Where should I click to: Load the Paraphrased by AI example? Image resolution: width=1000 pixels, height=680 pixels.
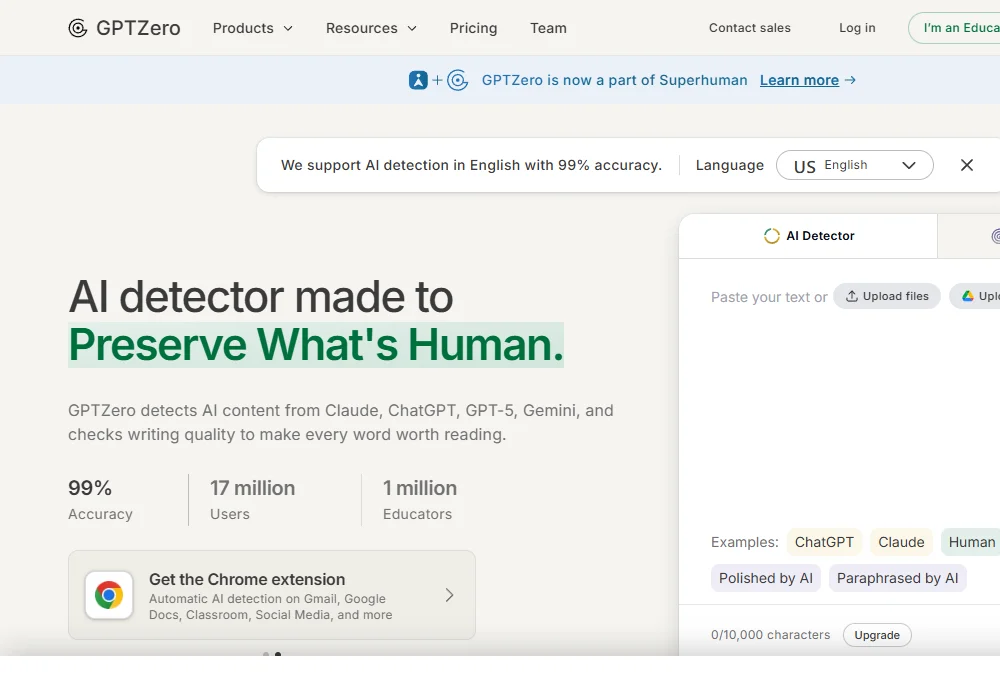coord(897,579)
